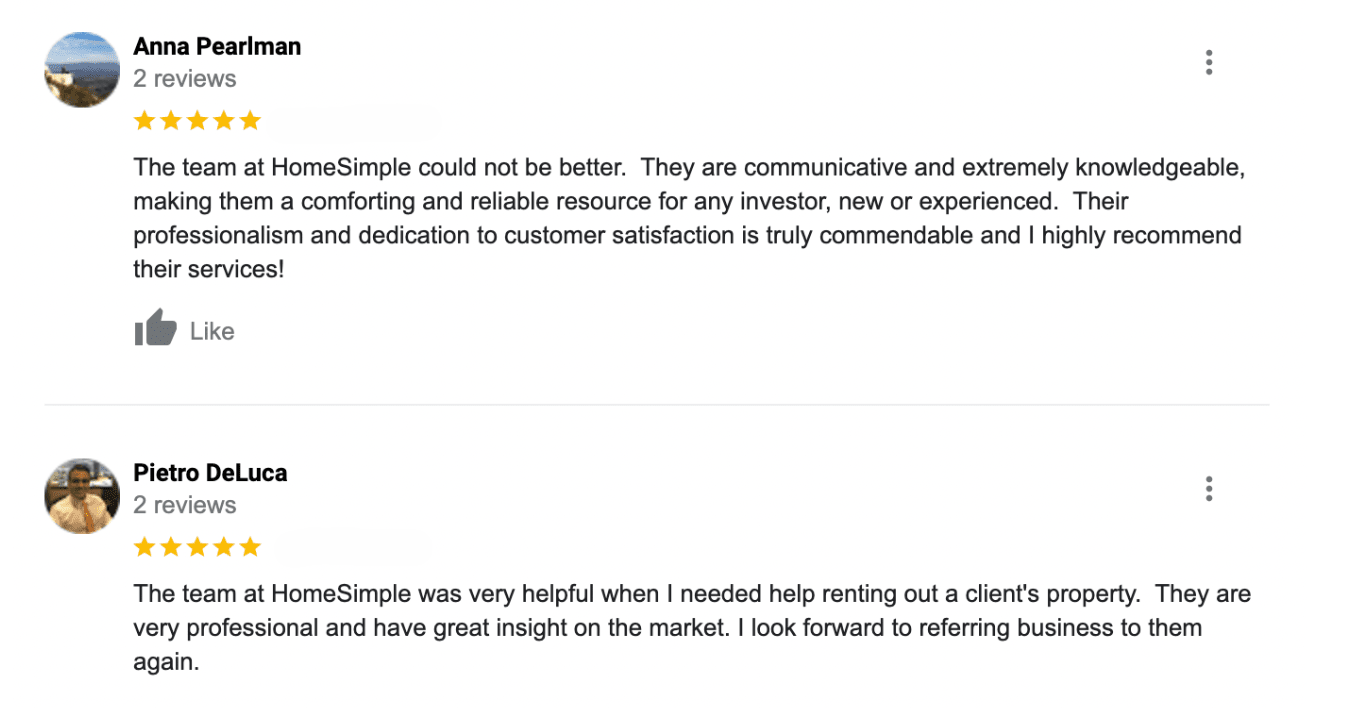The image size is (1350, 708).
Task: Click Anna Pearlman's review text paragraph
Action: pyautogui.click(x=688, y=218)
